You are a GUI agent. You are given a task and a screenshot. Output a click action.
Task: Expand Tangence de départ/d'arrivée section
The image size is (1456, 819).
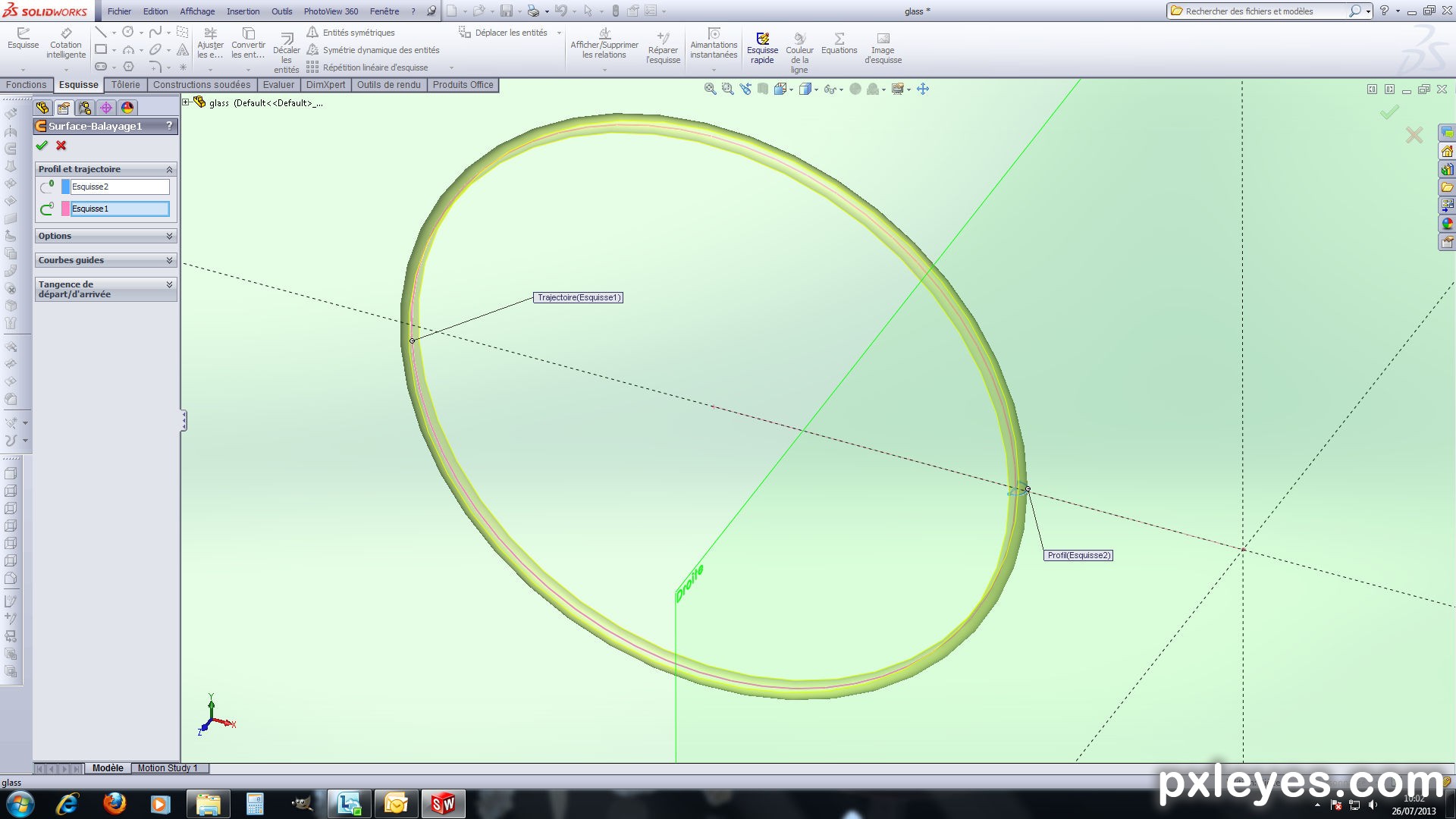click(x=169, y=284)
